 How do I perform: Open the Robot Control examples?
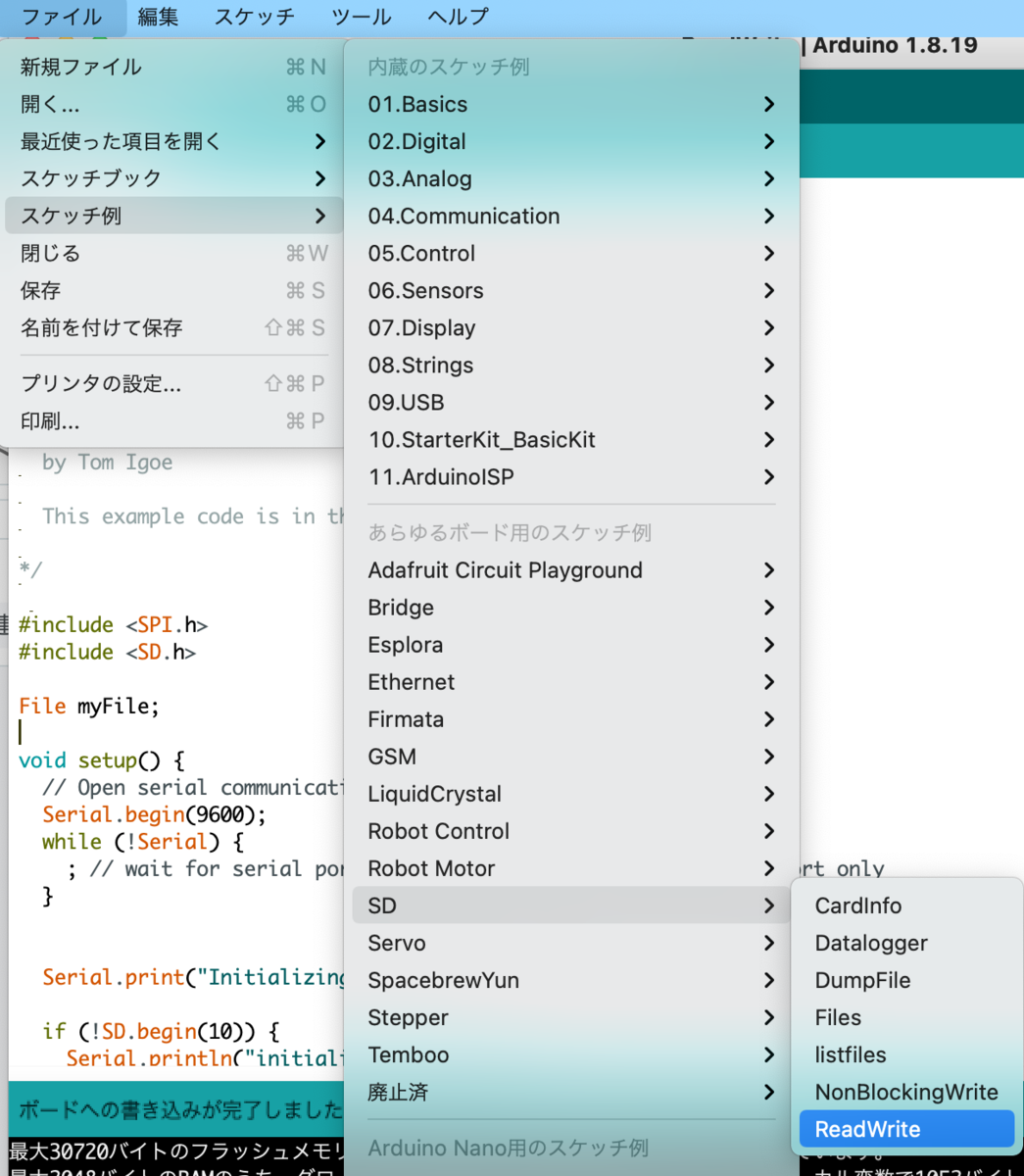(571, 831)
